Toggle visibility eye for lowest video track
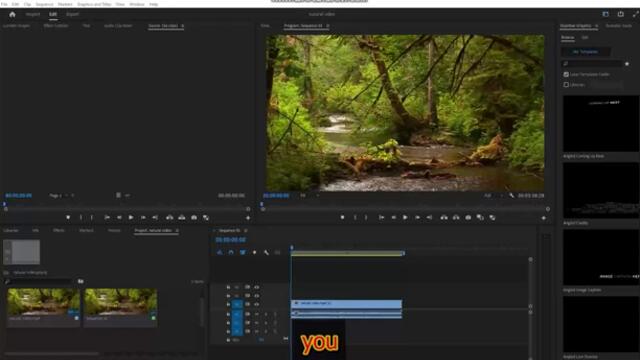The width and height of the screenshot is (640, 360). 257,304
